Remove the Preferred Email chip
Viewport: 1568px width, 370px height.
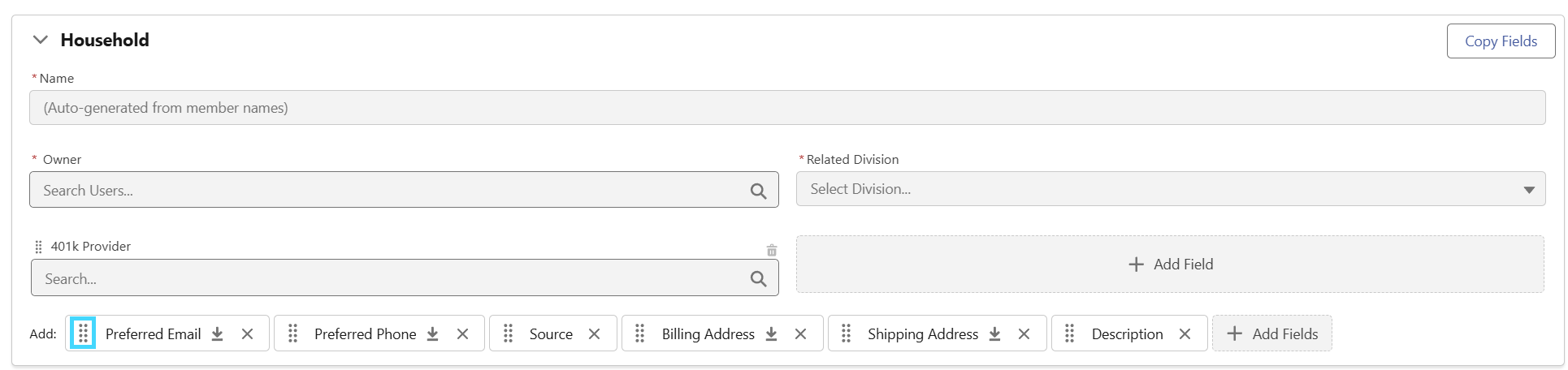pos(248,334)
